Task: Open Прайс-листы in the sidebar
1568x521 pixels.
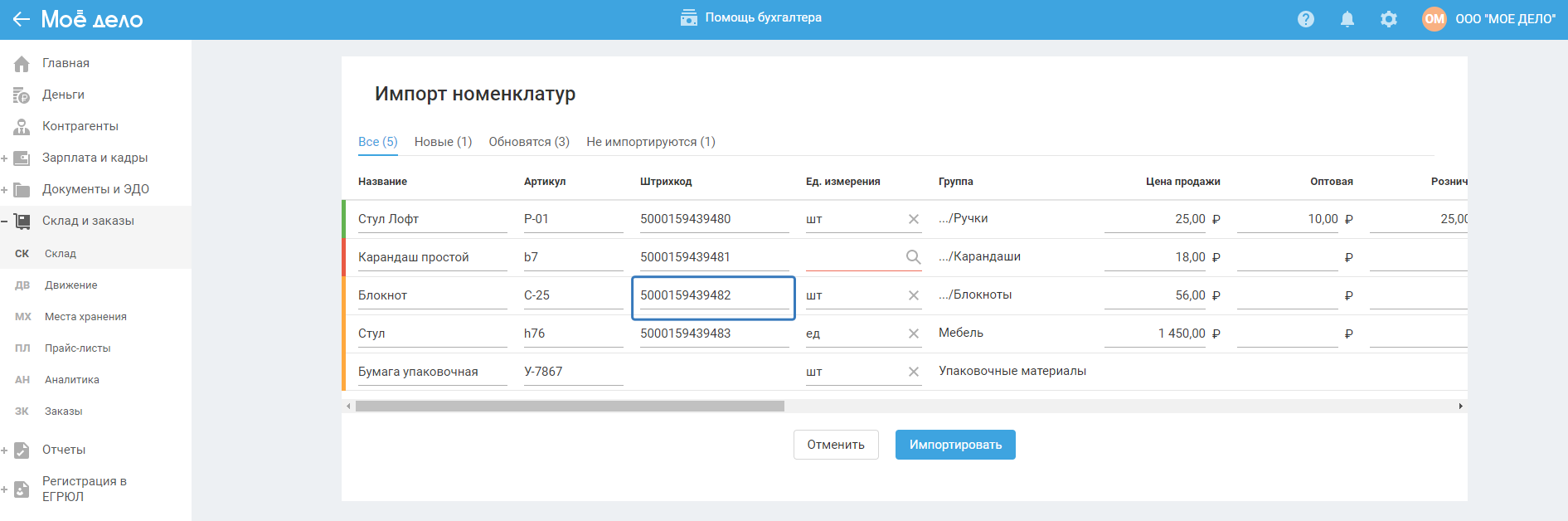Action: (x=77, y=348)
